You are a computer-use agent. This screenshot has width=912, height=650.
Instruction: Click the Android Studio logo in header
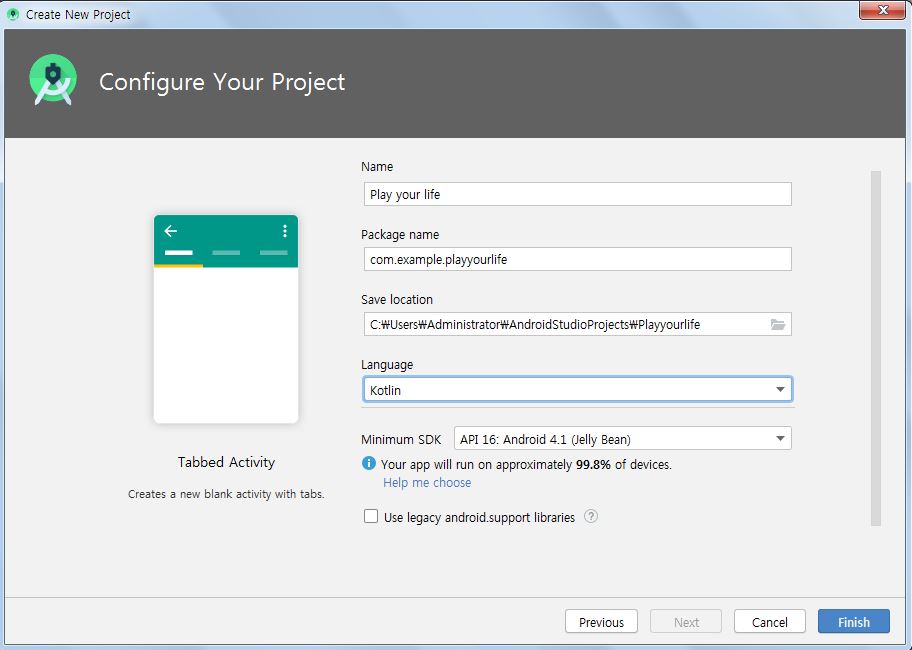pos(53,80)
